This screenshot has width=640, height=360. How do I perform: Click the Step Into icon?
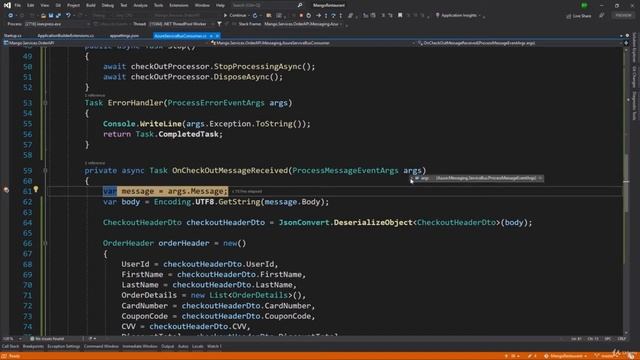tap(326, 16)
